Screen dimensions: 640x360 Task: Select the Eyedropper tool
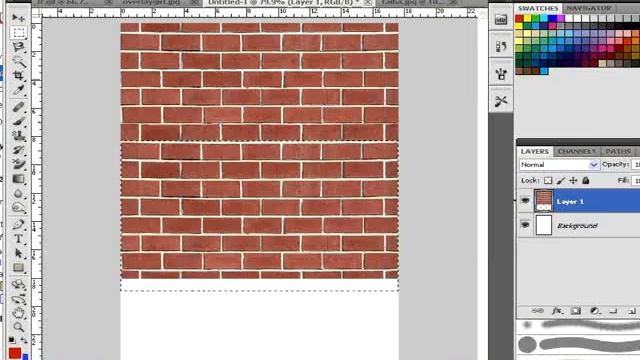coord(18,90)
